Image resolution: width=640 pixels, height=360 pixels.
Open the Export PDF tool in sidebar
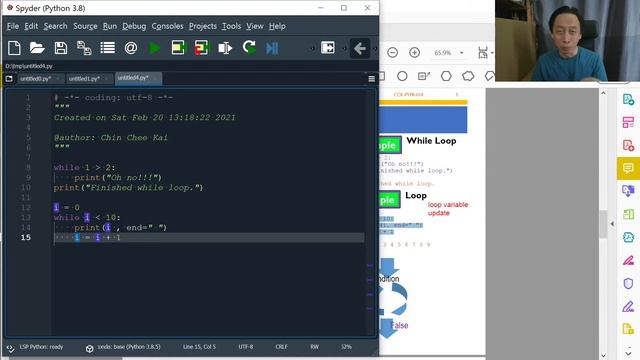pyautogui.click(x=628, y=99)
